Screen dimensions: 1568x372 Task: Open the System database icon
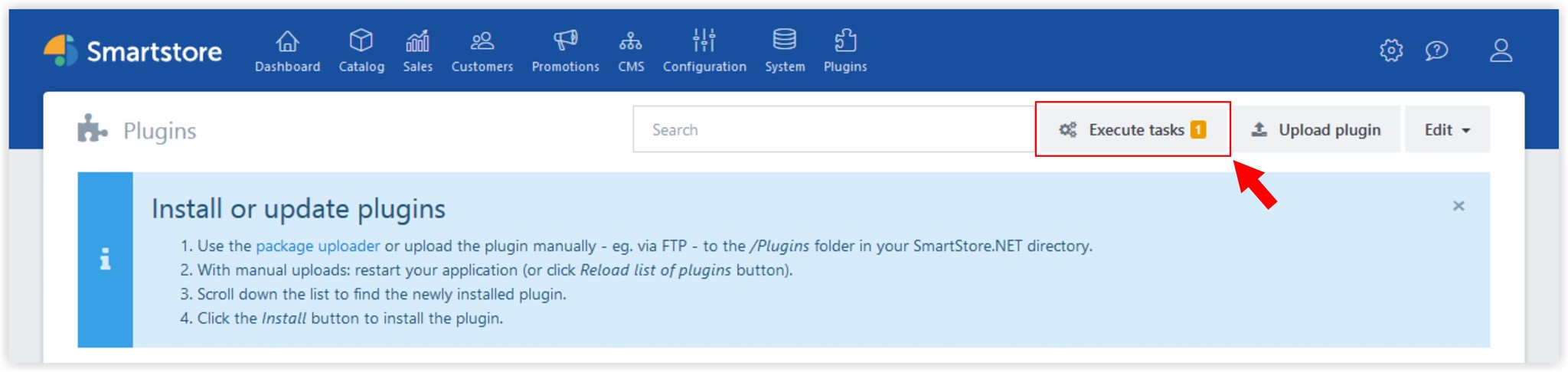[785, 39]
